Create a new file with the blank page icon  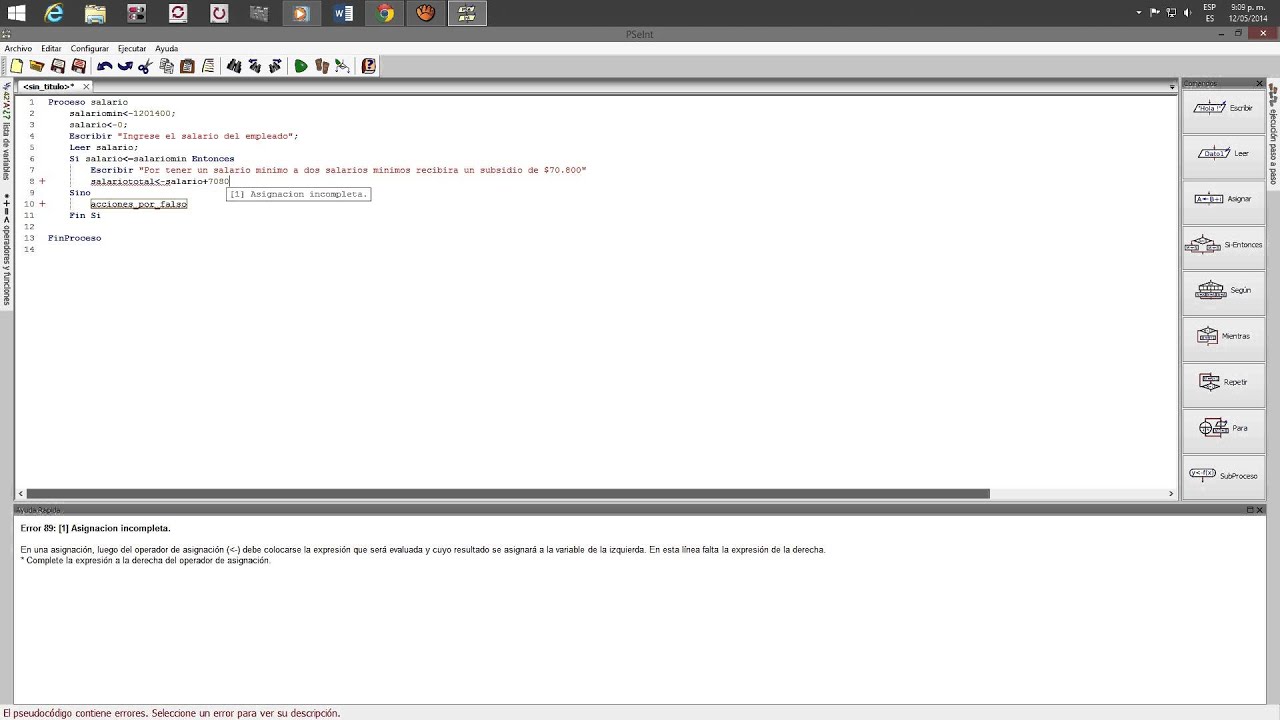17,66
